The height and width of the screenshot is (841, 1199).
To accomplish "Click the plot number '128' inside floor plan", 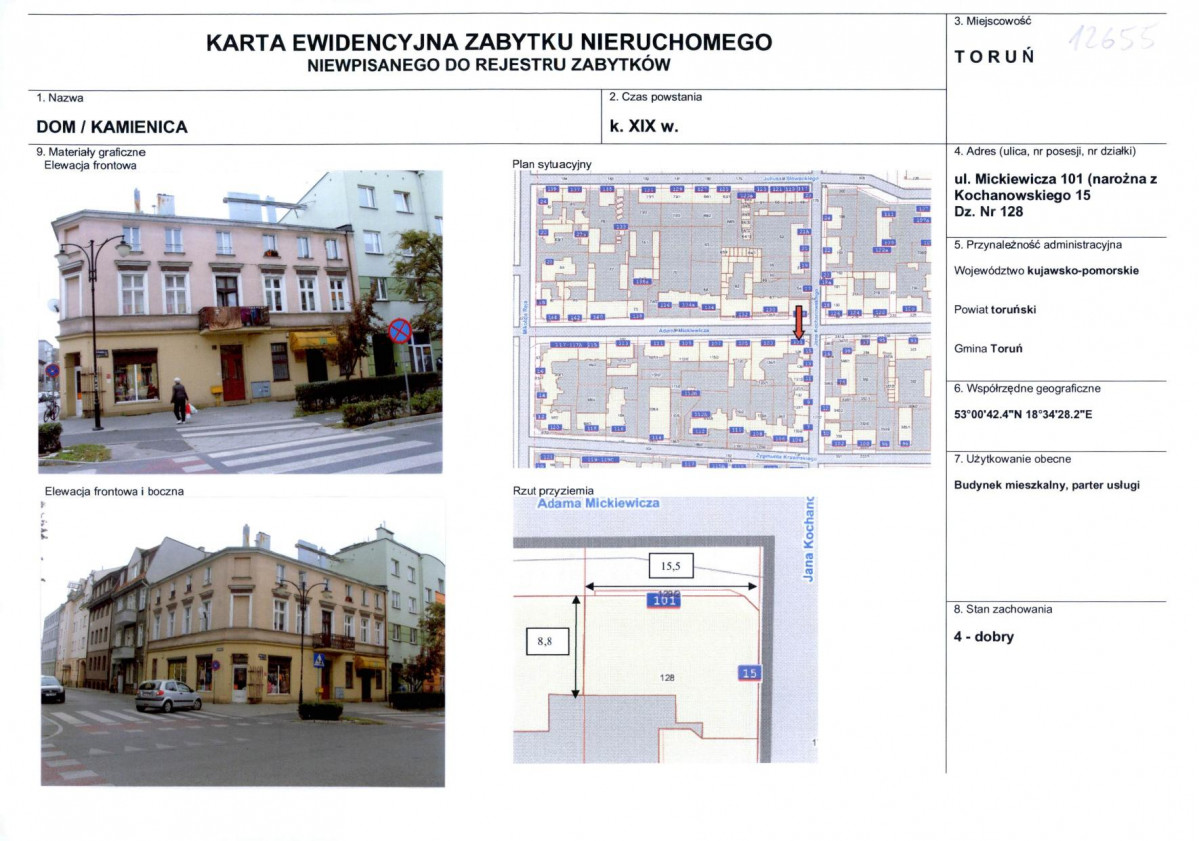I will [x=668, y=678].
